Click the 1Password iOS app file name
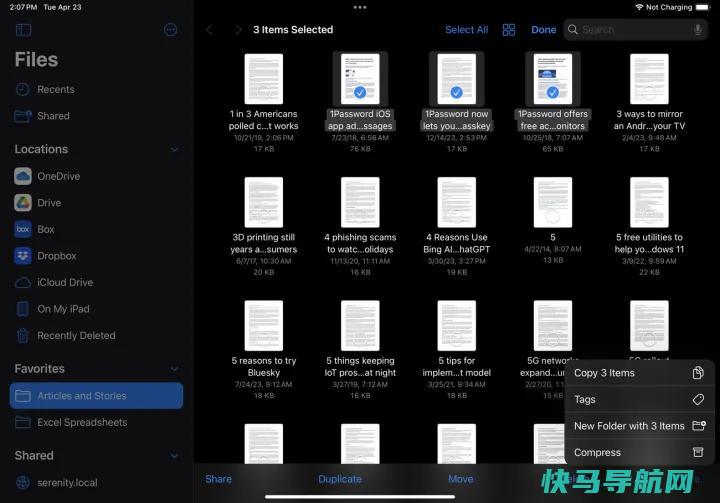Viewport: 720px width, 503px height. (x=360, y=120)
